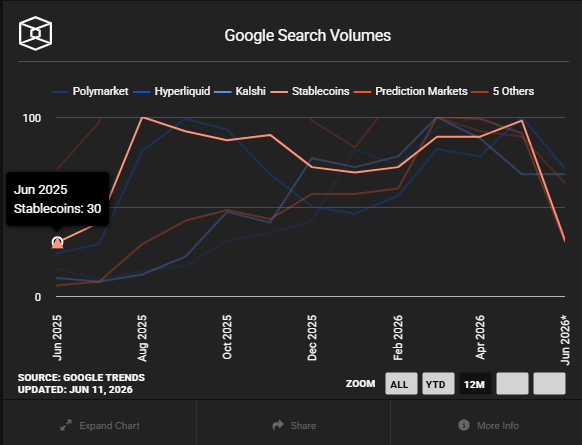Screen dimensions: 582x445
Task: Click the Jun 2025 Stablecoins data point
Action: (57, 243)
